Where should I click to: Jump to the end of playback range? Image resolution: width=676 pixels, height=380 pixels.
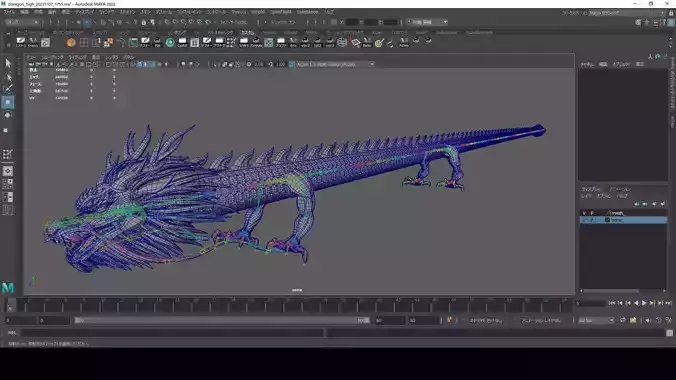668,304
